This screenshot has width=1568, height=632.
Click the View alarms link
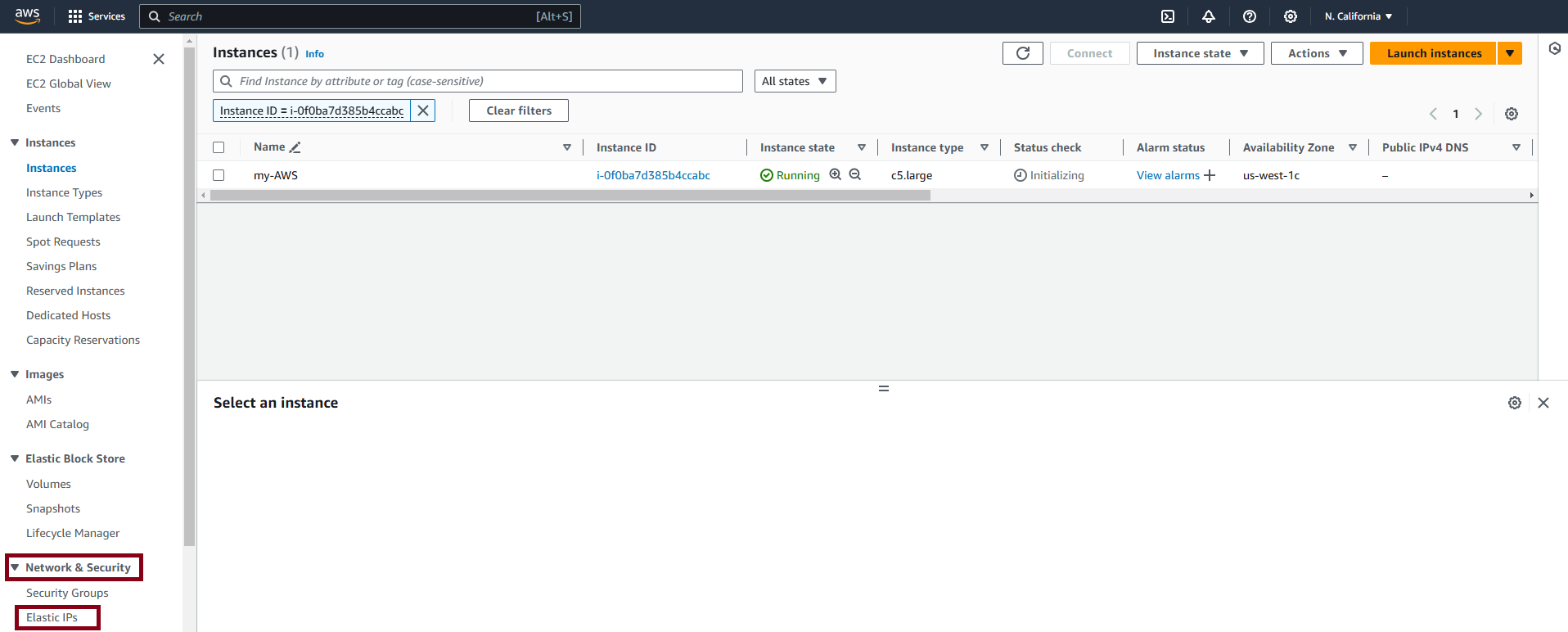point(1168,175)
